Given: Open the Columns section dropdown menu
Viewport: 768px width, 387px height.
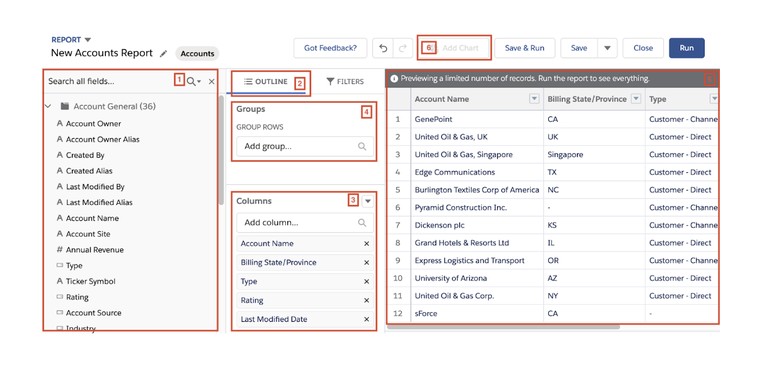Looking at the screenshot, I should point(367,201).
